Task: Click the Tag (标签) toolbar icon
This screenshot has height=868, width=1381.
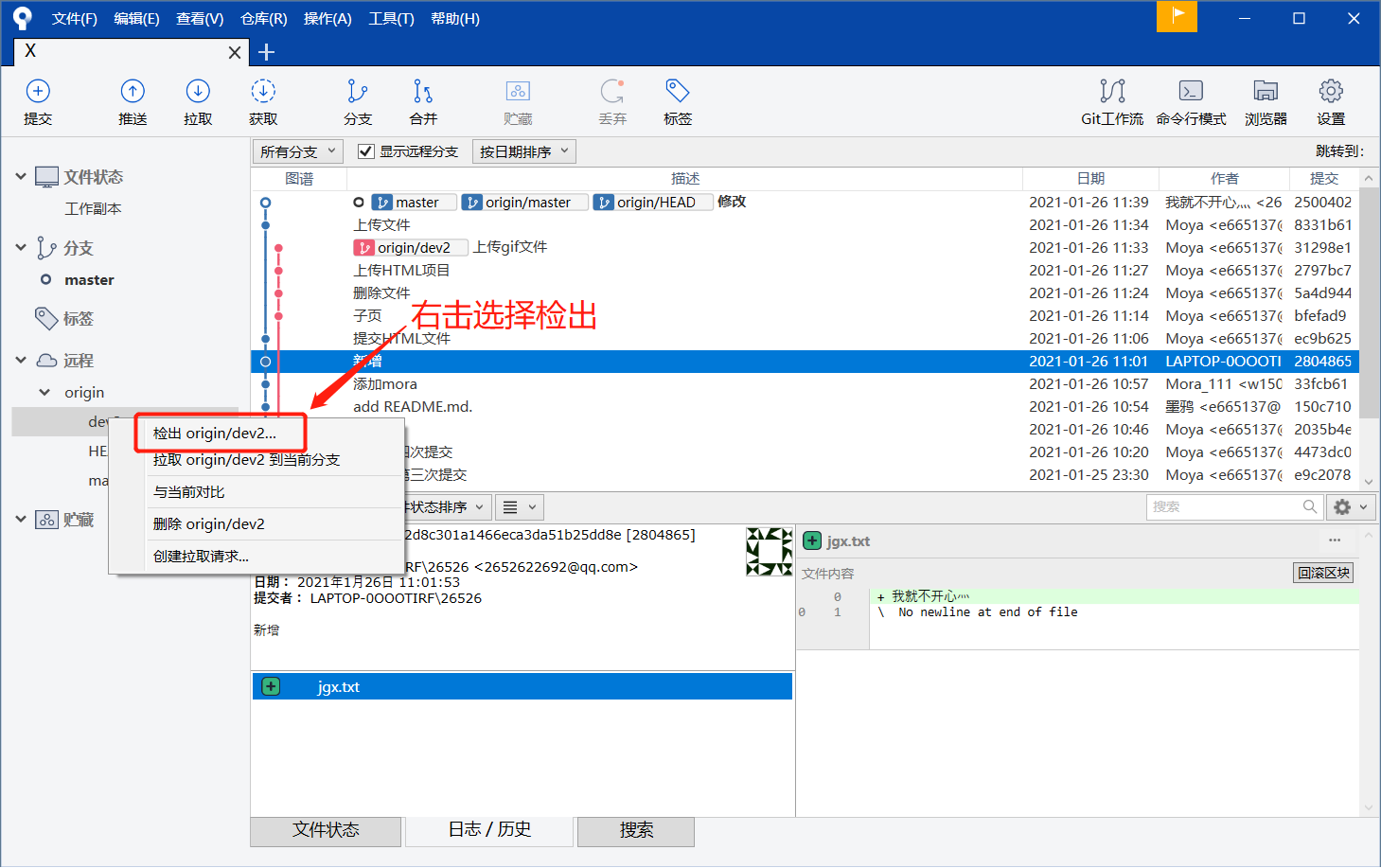Action: pos(678,92)
